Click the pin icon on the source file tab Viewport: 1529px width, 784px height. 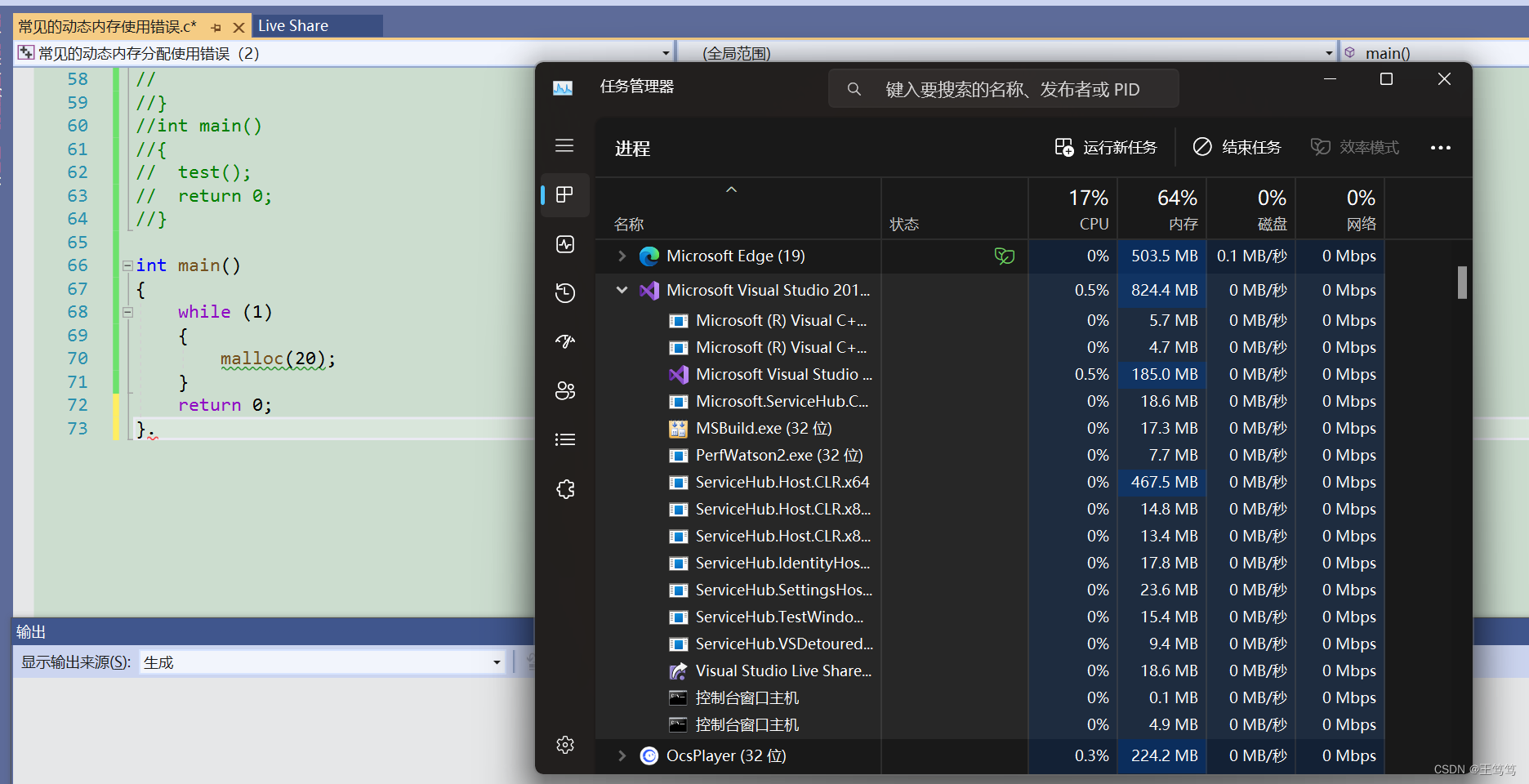[x=216, y=28]
